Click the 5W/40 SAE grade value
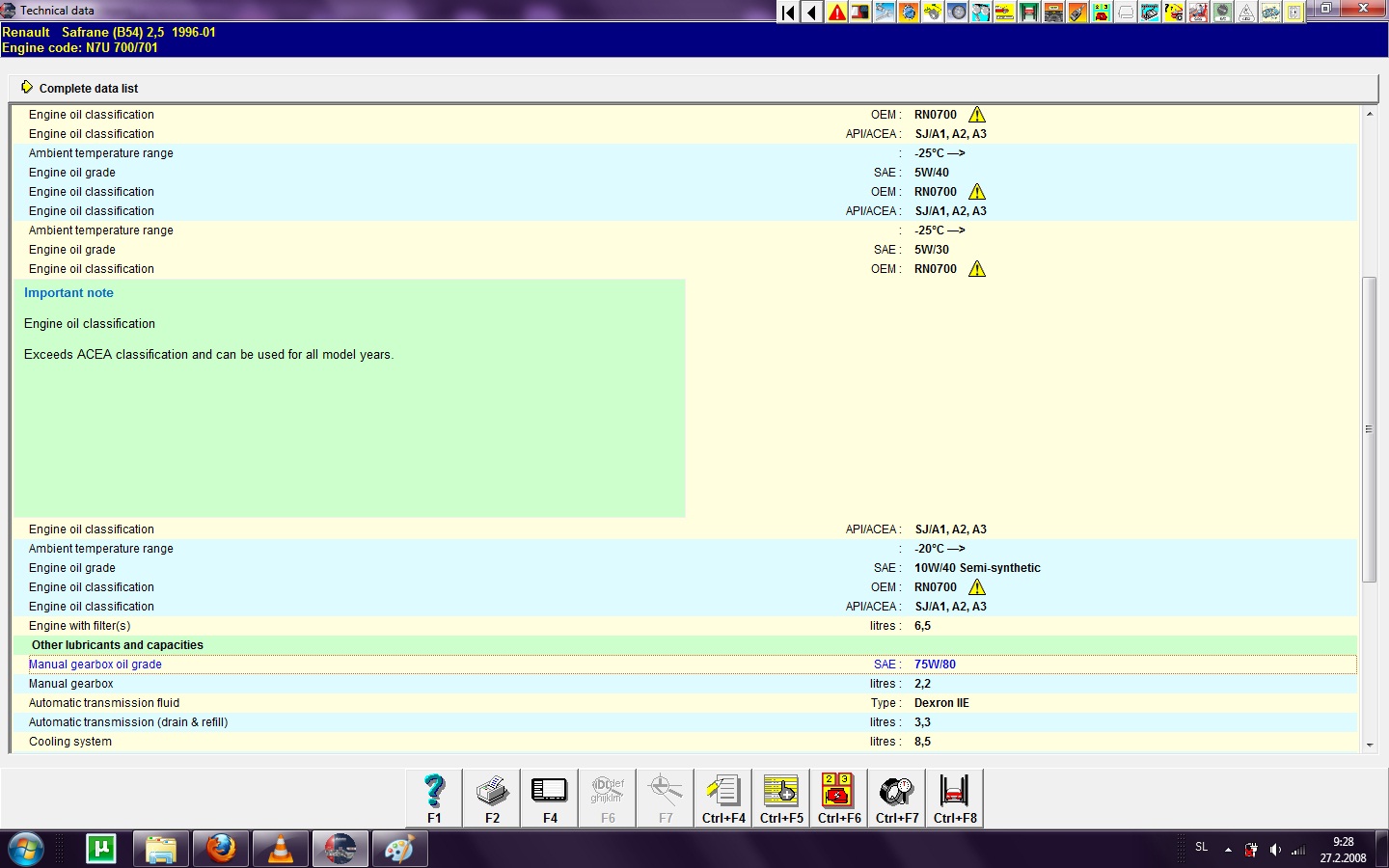 [x=932, y=173]
